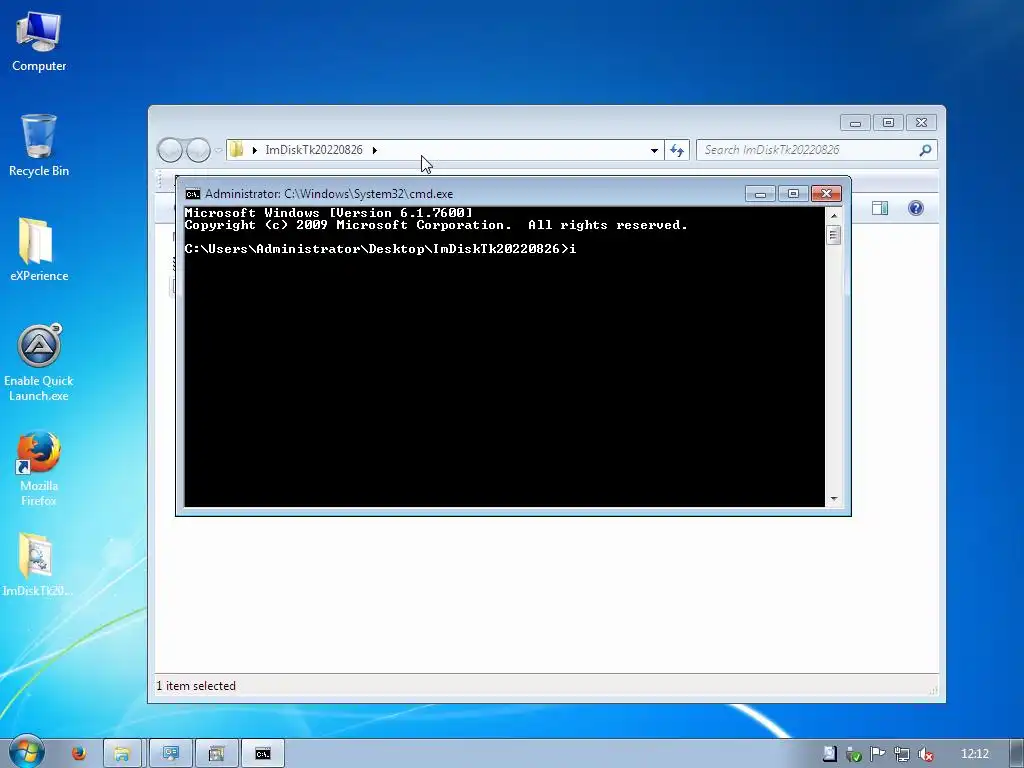Click the search magnifier icon in Explorer
The image size is (1024, 768).
pyautogui.click(x=925, y=150)
